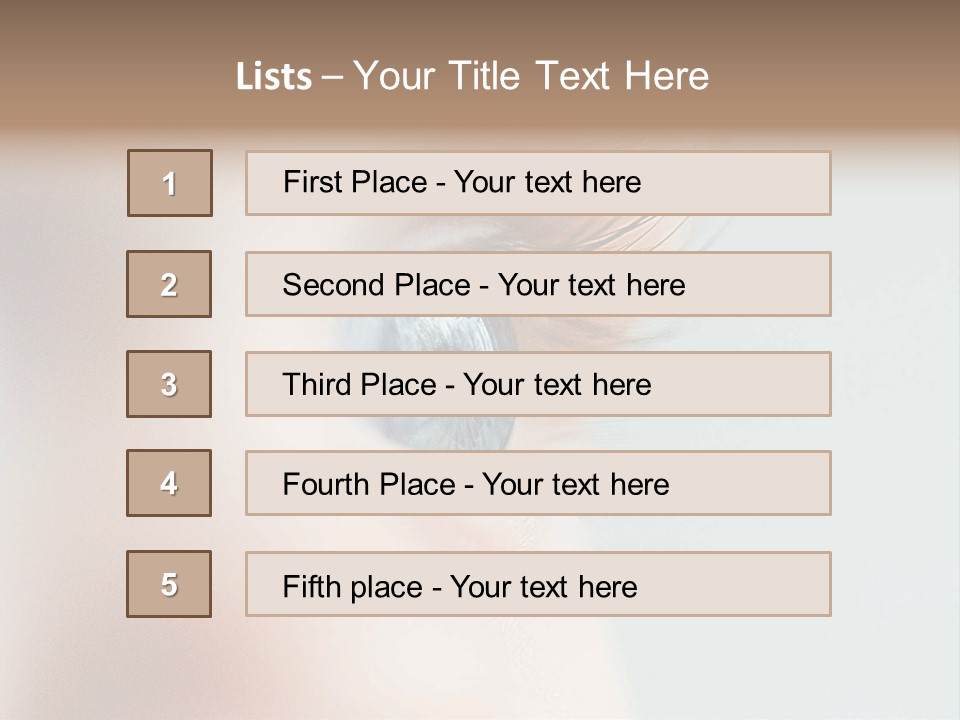960x720 pixels.
Task: Click the number 5 box
Action: point(169,584)
